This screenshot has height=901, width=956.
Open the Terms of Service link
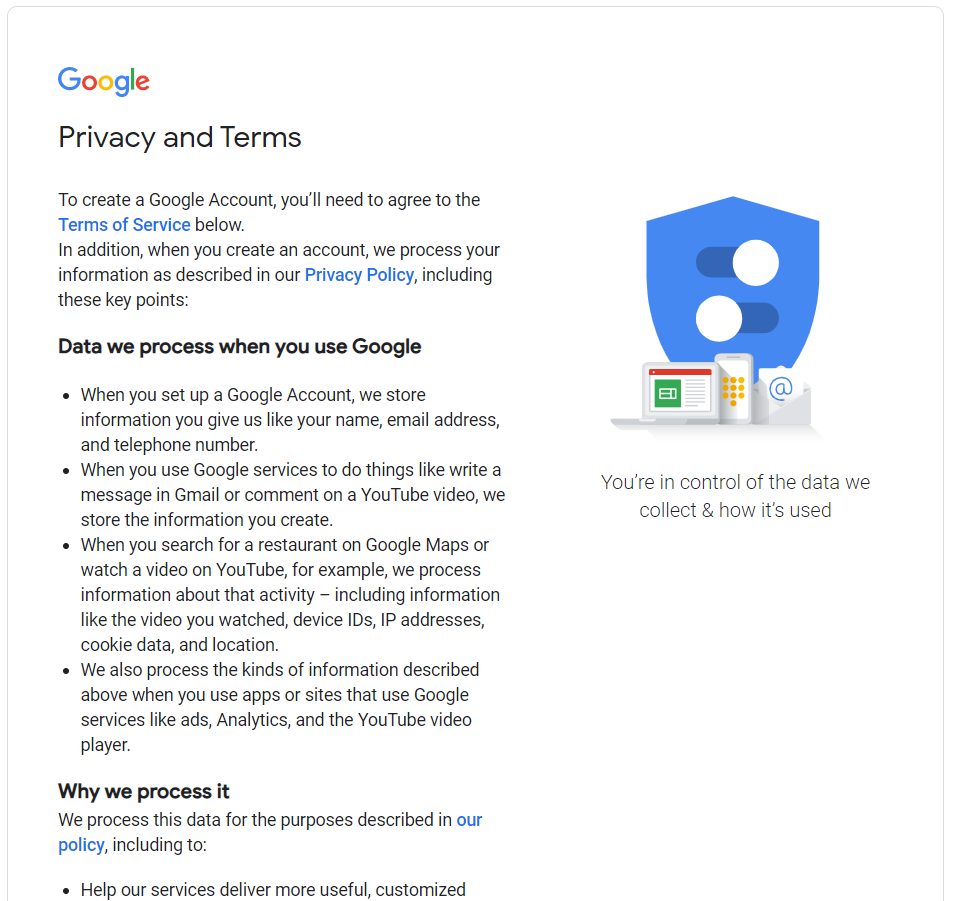tap(124, 225)
